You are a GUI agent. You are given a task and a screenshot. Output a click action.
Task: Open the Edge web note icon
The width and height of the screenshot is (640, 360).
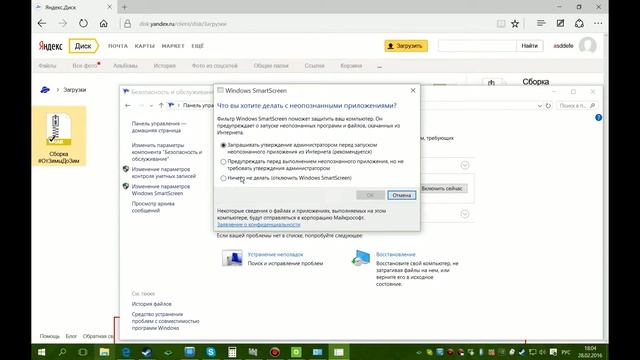point(560,24)
